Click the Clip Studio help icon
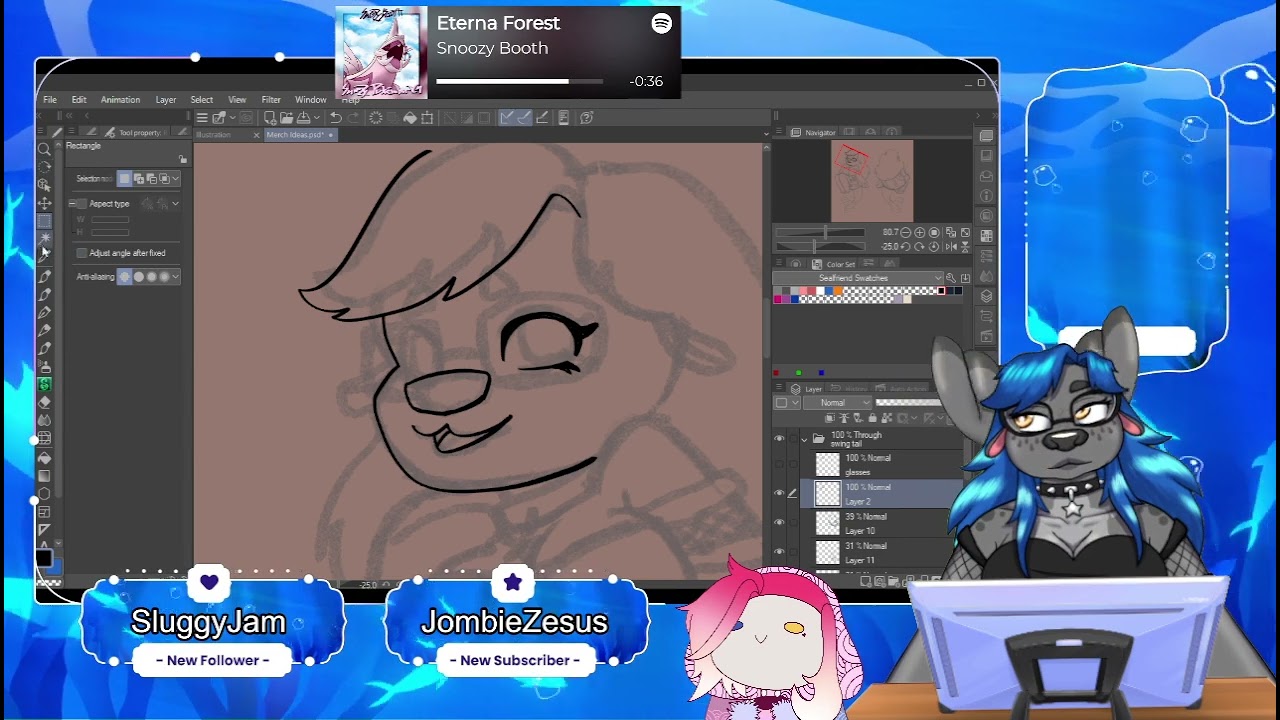The height and width of the screenshot is (720, 1280). tap(586, 118)
